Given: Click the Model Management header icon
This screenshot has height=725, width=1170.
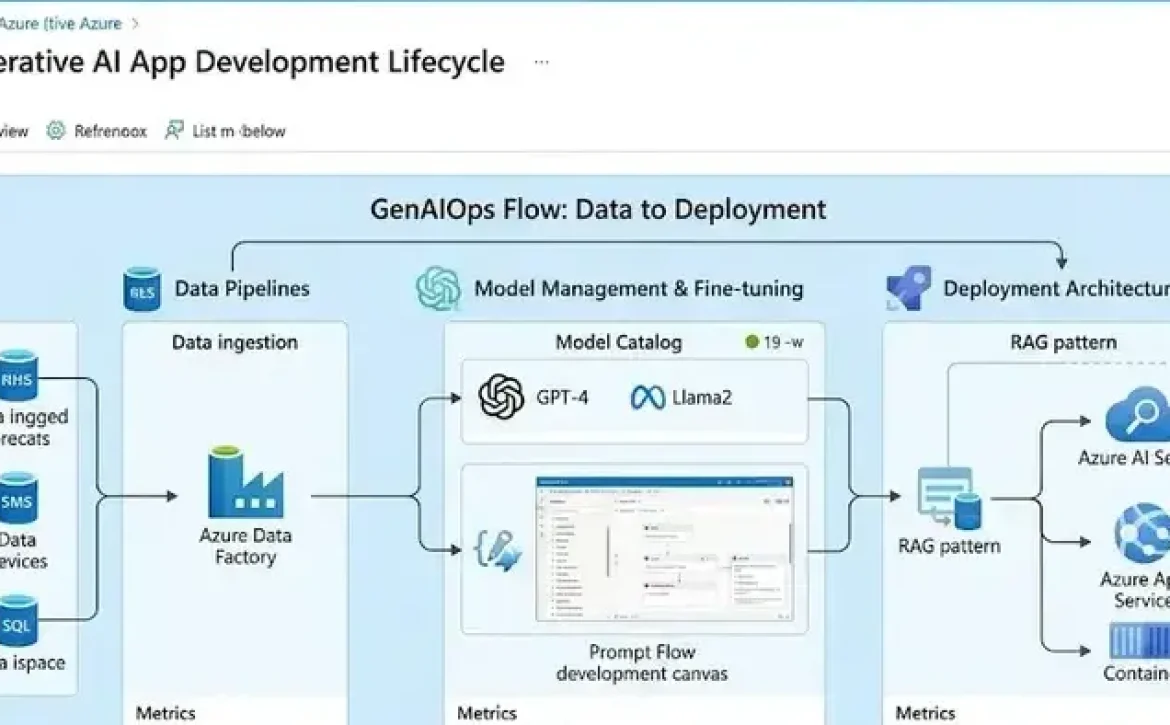Looking at the screenshot, I should pyautogui.click(x=439, y=289).
